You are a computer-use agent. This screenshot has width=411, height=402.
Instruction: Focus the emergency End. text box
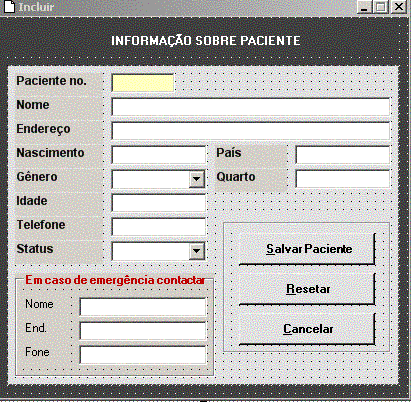click(143, 331)
